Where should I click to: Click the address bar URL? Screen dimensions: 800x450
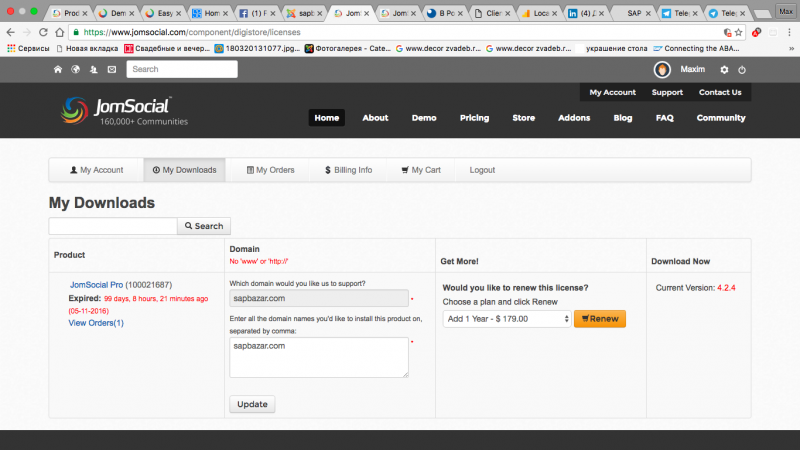click(192, 32)
